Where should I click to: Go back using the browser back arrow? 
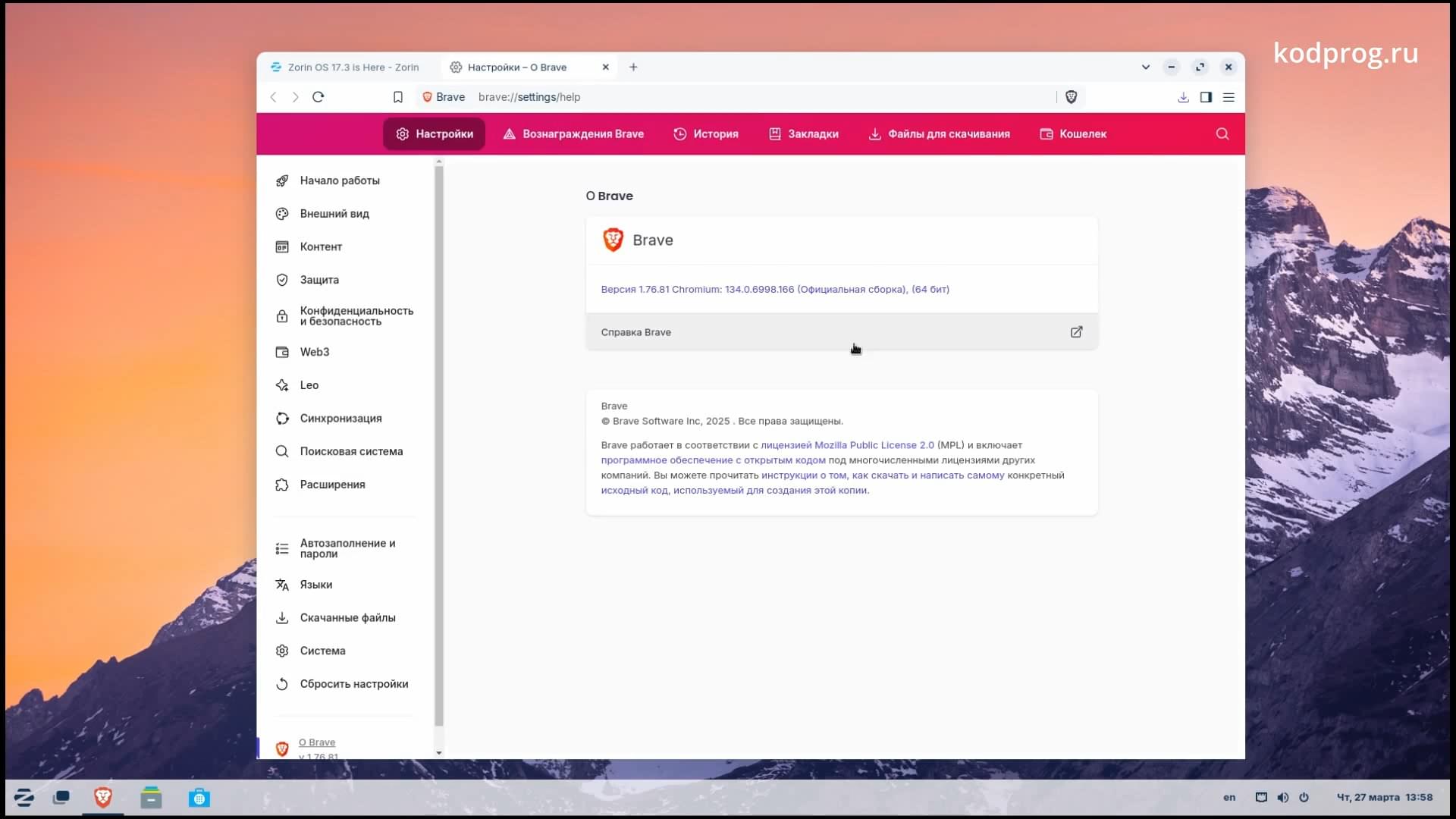(274, 97)
